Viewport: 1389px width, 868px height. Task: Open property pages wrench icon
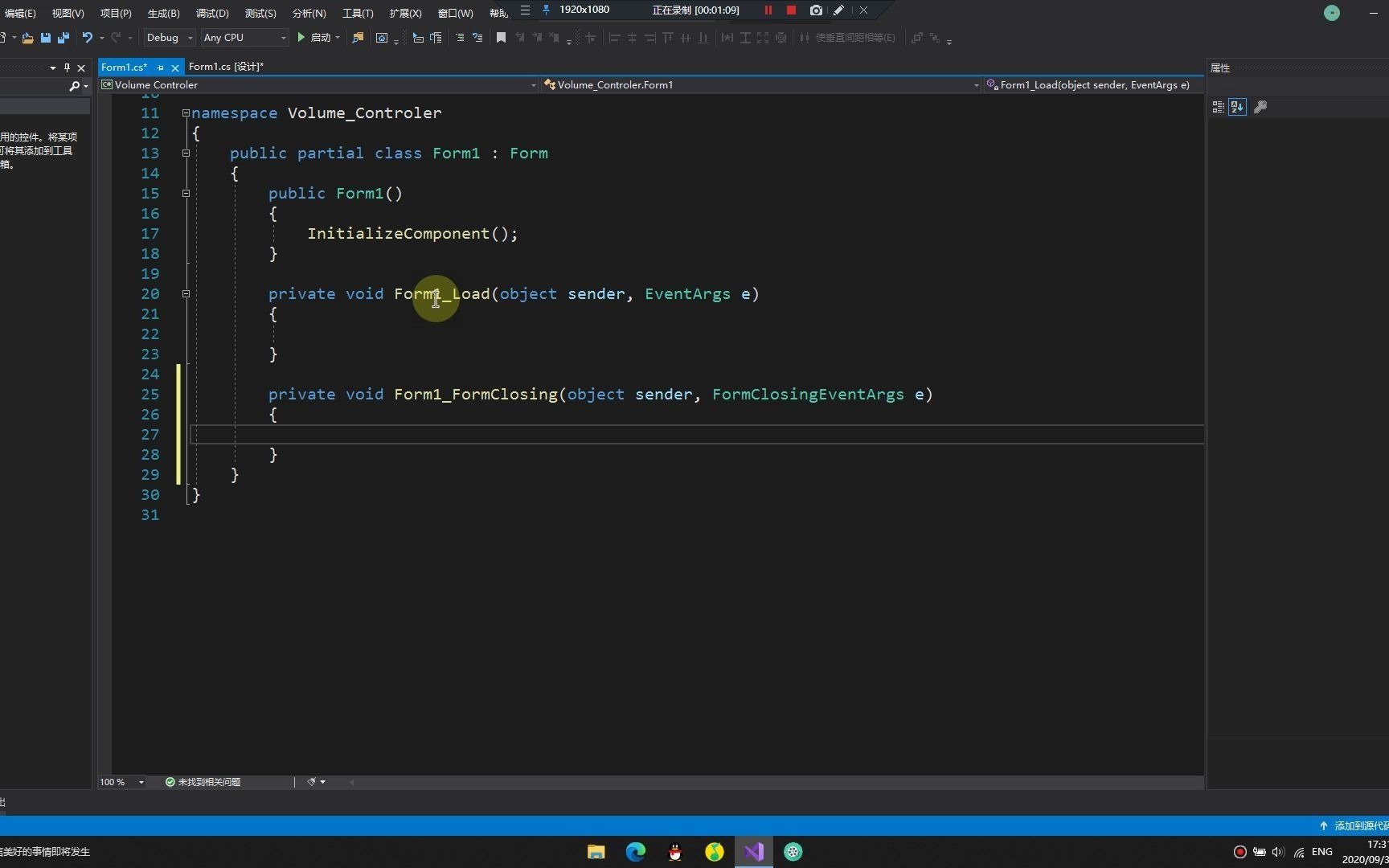(1260, 107)
